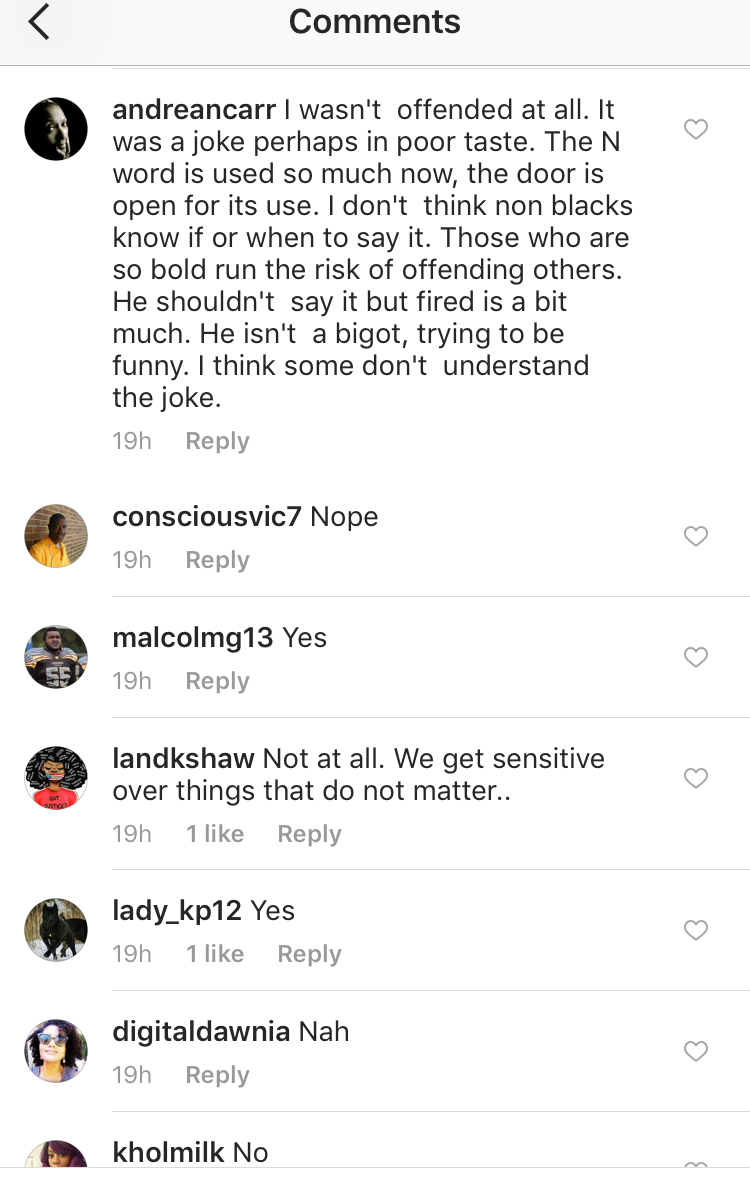The image size is (750, 1183).
Task: Reply to landkshaw's comment
Action: tap(309, 834)
